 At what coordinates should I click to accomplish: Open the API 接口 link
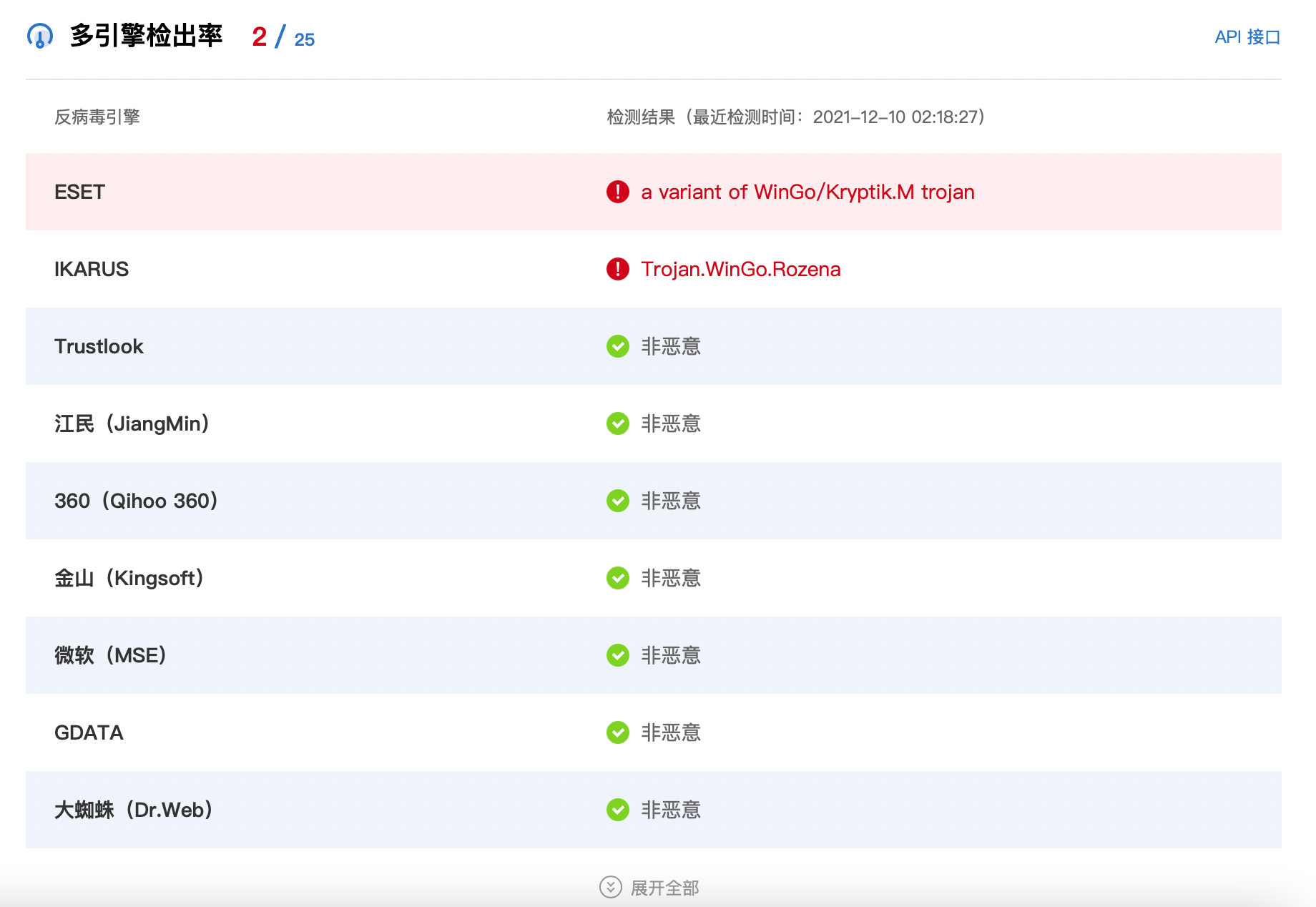(1247, 37)
